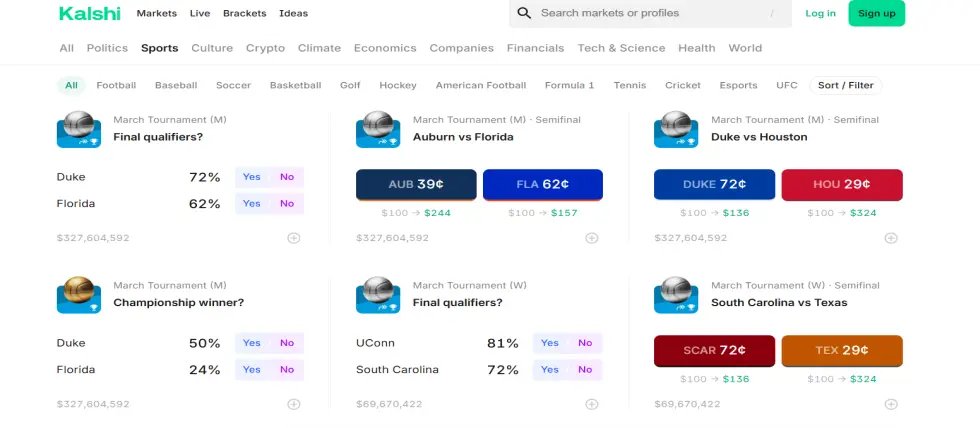
Task: Open the Markets menu
Action: (157, 13)
